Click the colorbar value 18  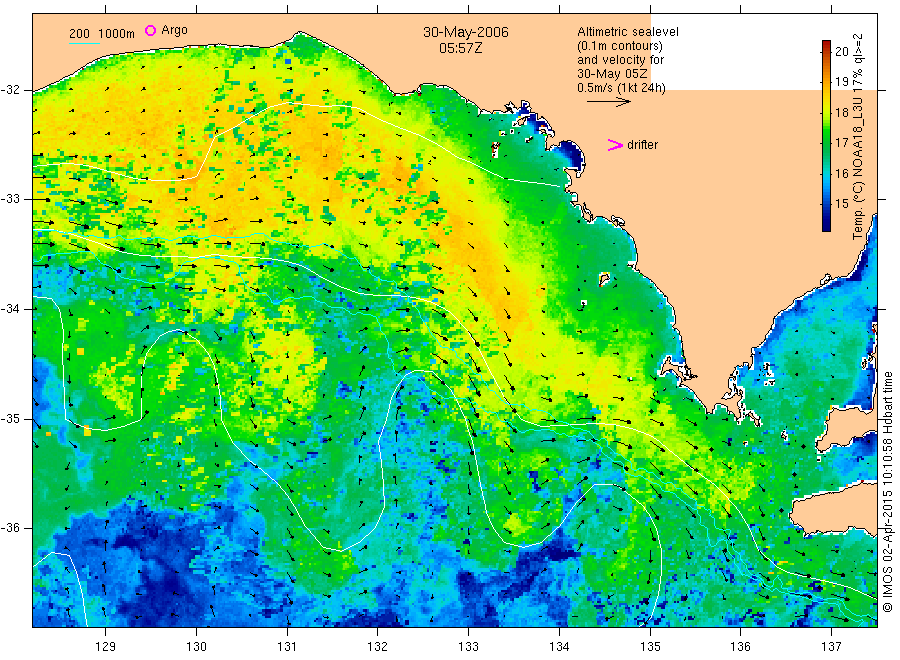click(x=841, y=112)
